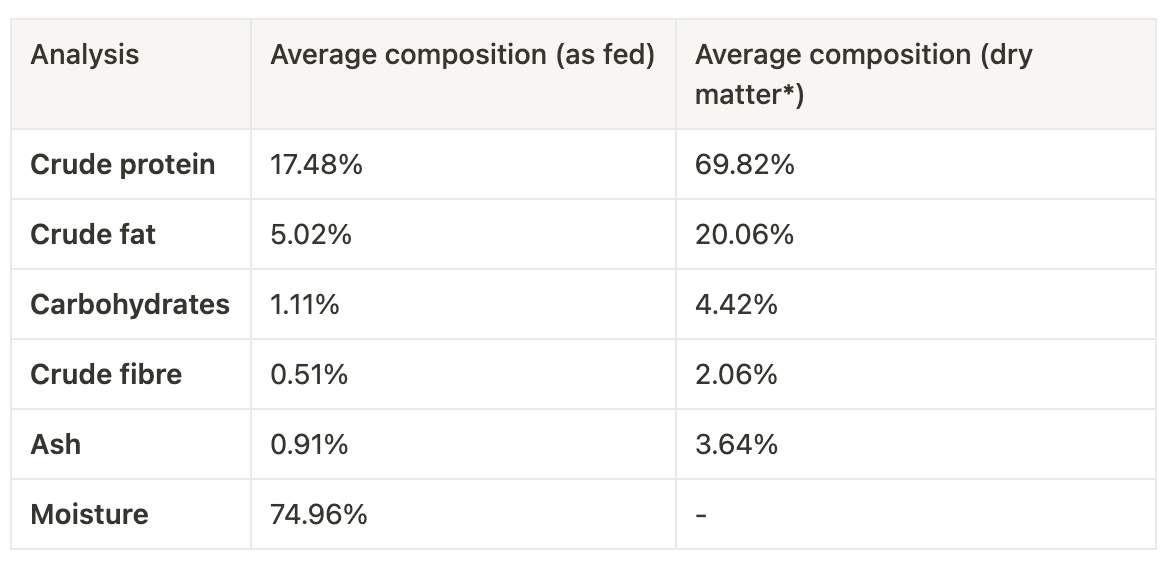The image size is (1170, 562).
Task: Click the 20.06% dry matter cell
Action: coord(745,234)
